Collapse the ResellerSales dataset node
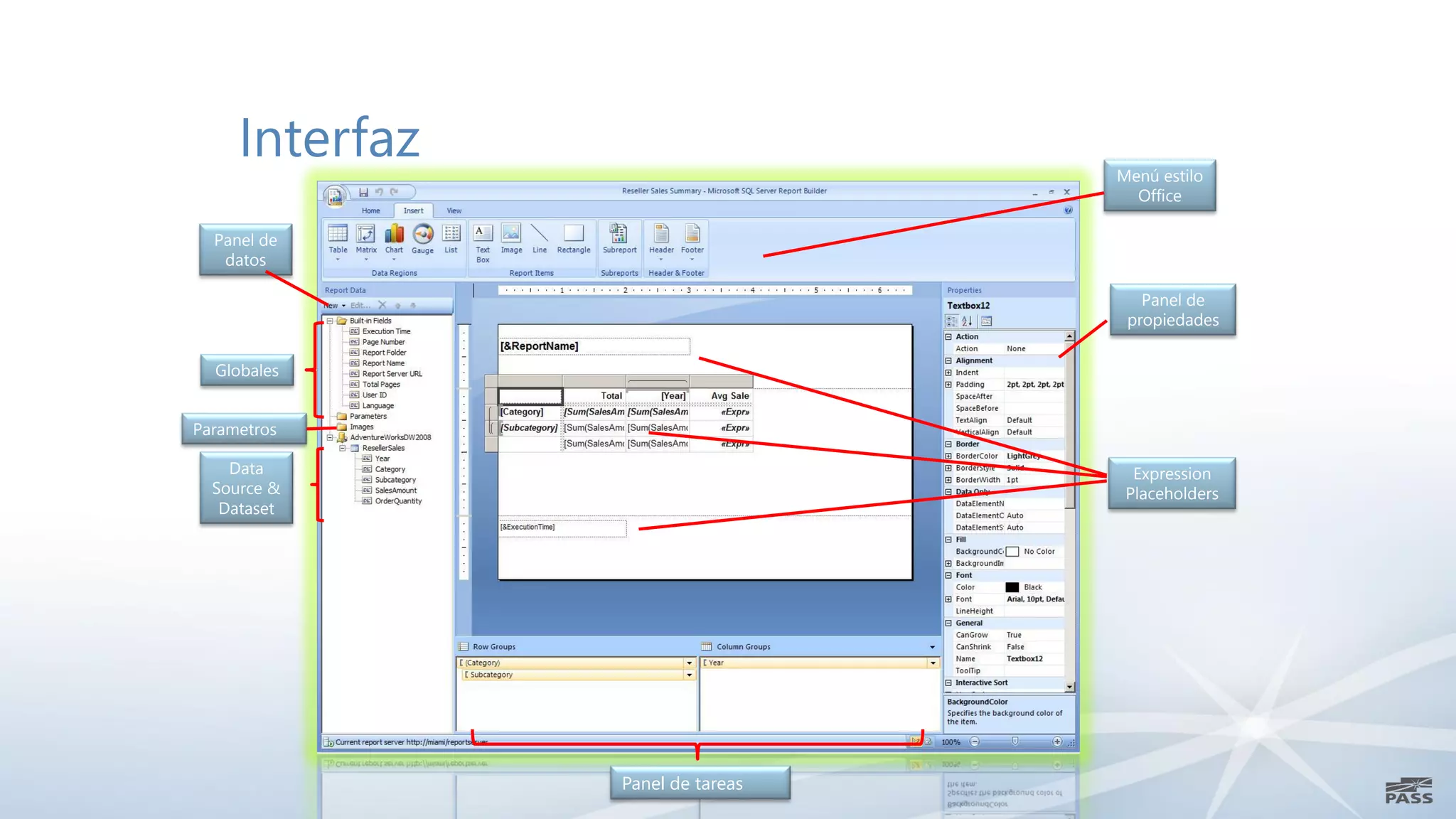 (x=343, y=449)
